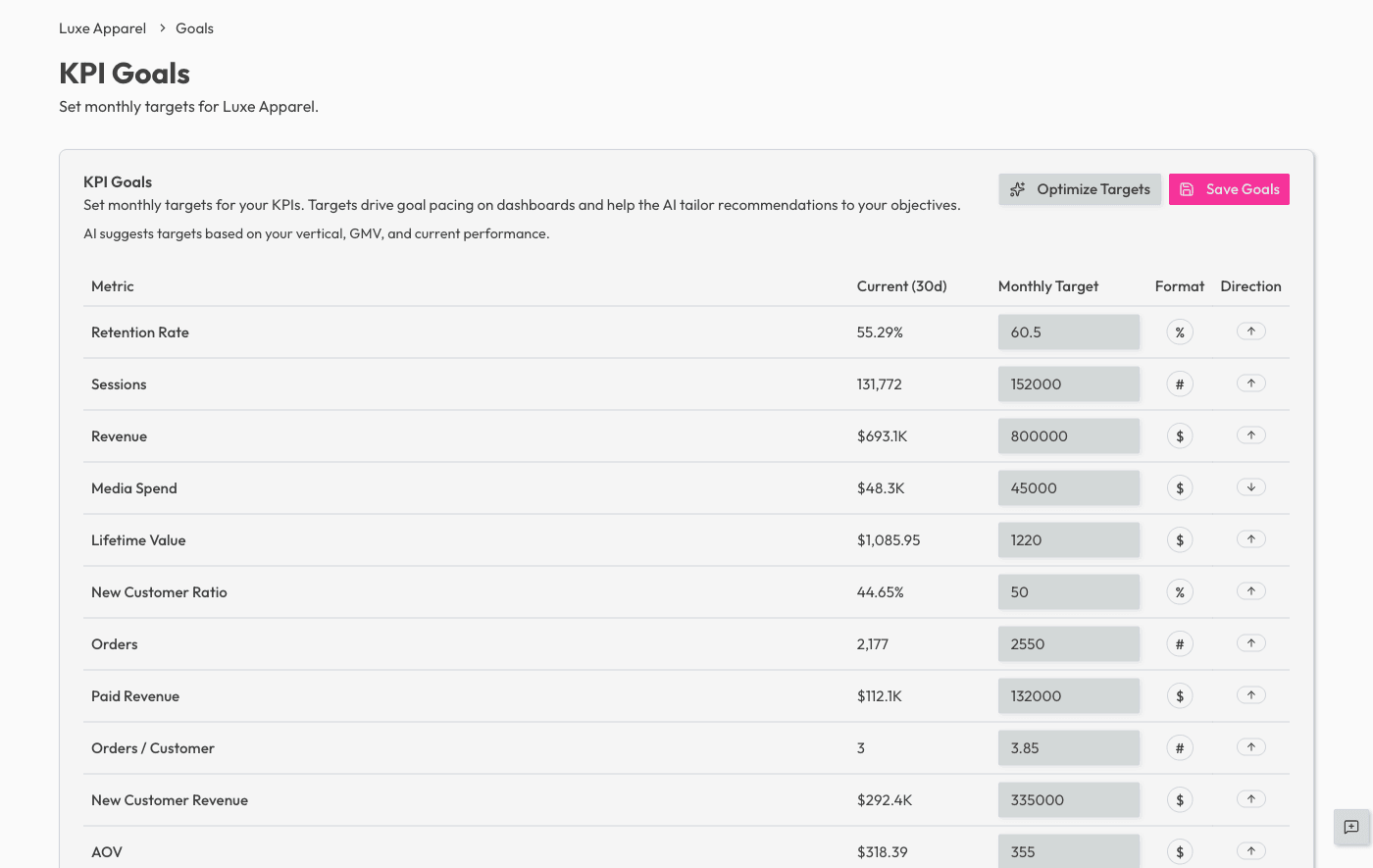
Task: Click the floppy disk icon on Save Goals
Action: (x=1188, y=189)
